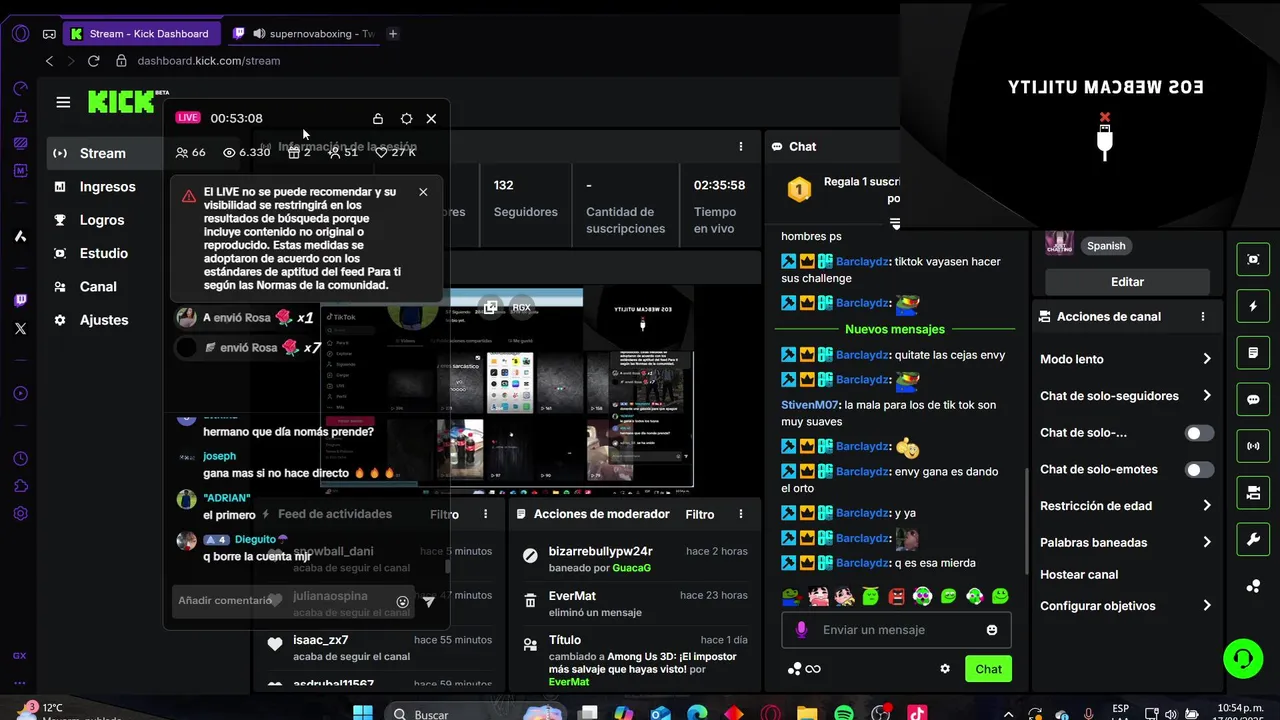The width and height of the screenshot is (1280, 720).
Task: Select Logros in Kick sidebar
Action: [103, 220]
